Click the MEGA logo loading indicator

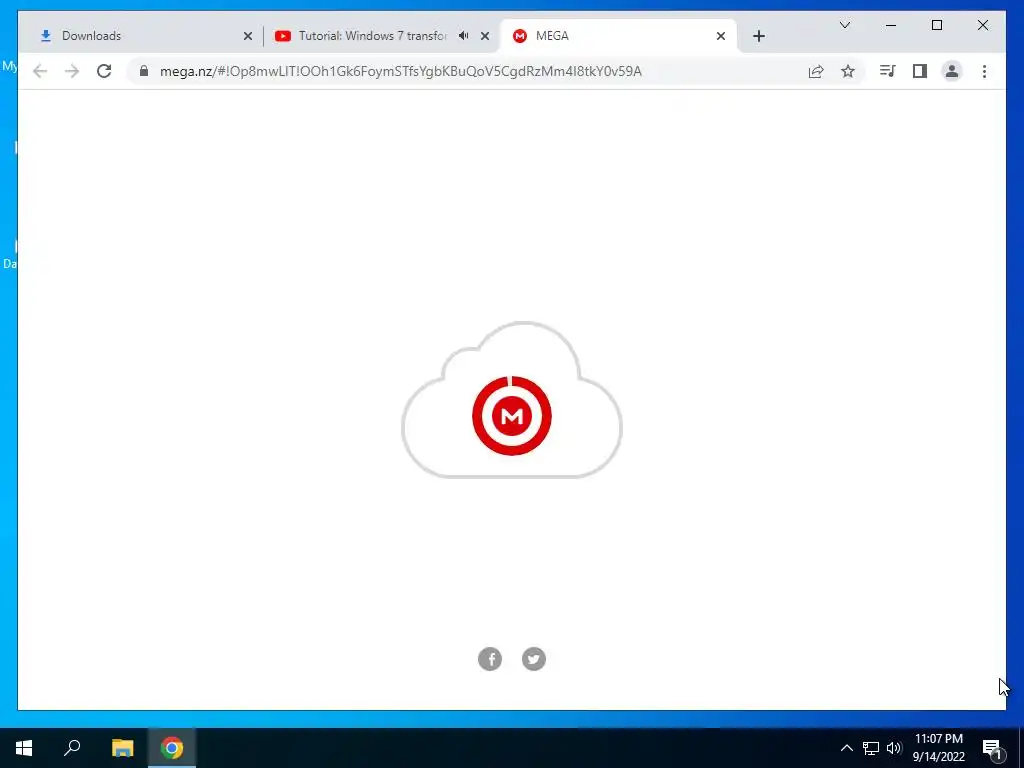tap(512, 416)
